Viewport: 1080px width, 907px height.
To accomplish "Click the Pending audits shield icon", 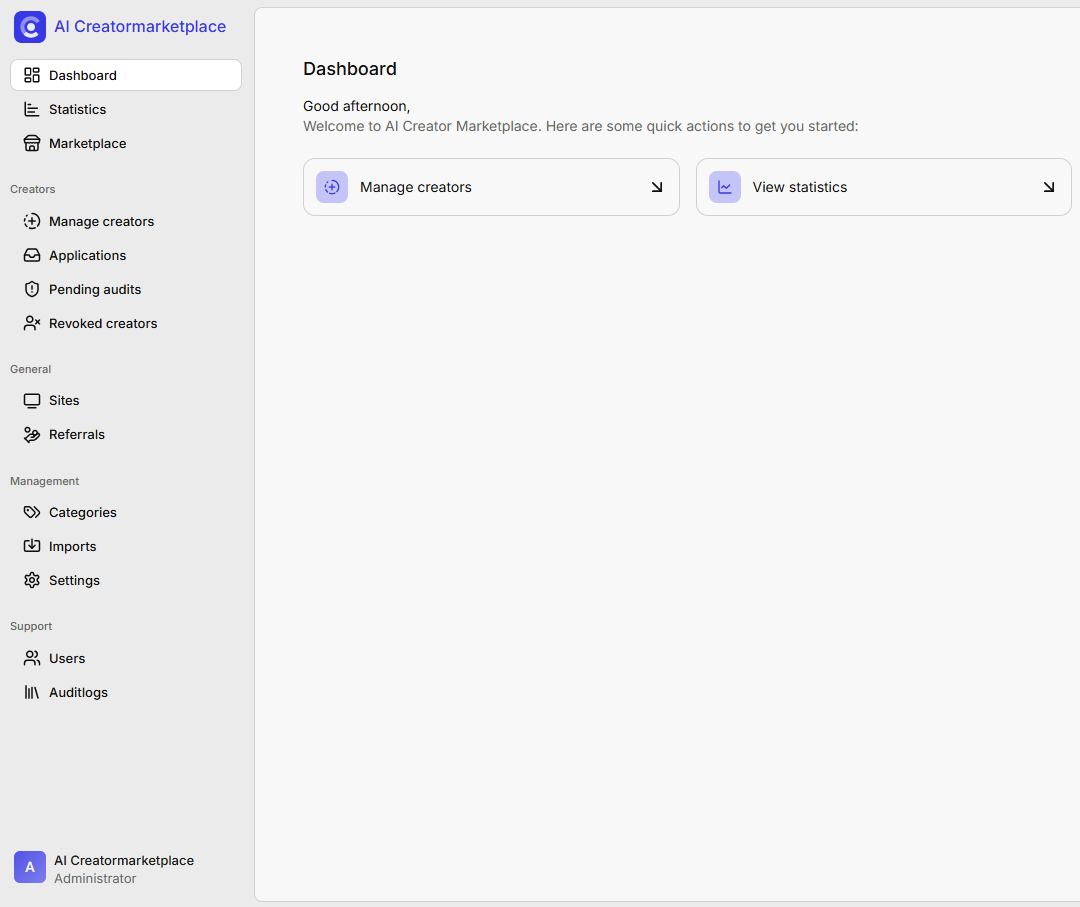I will [x=31, y=289].
